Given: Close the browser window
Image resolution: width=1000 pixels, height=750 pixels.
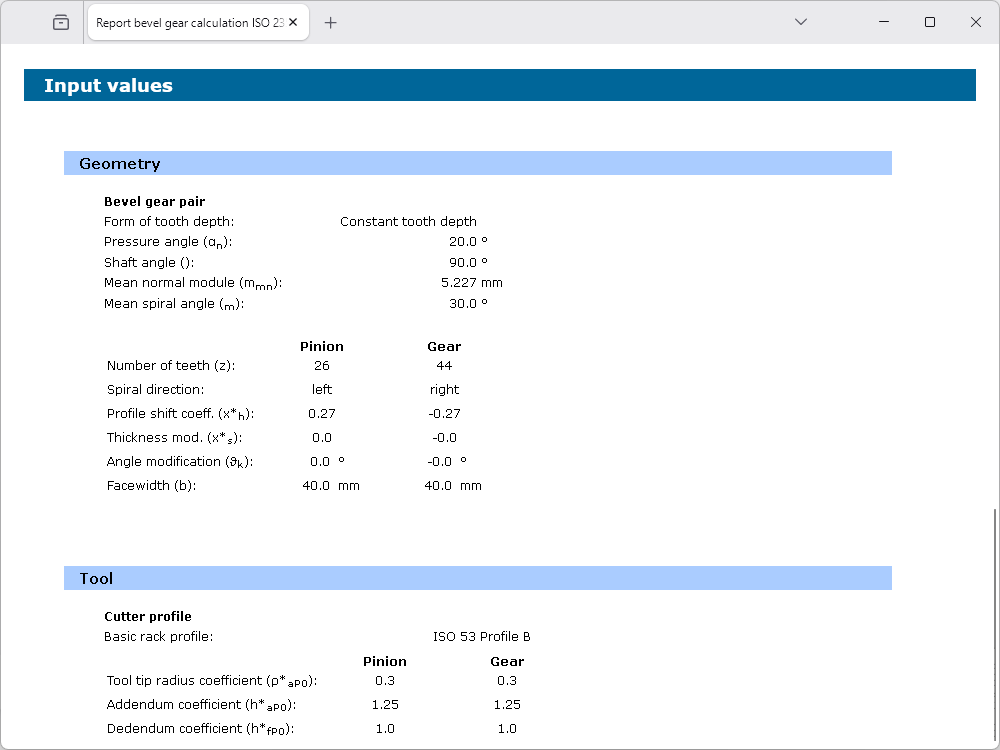Looking at the screenshot, I should coord(976,22).
